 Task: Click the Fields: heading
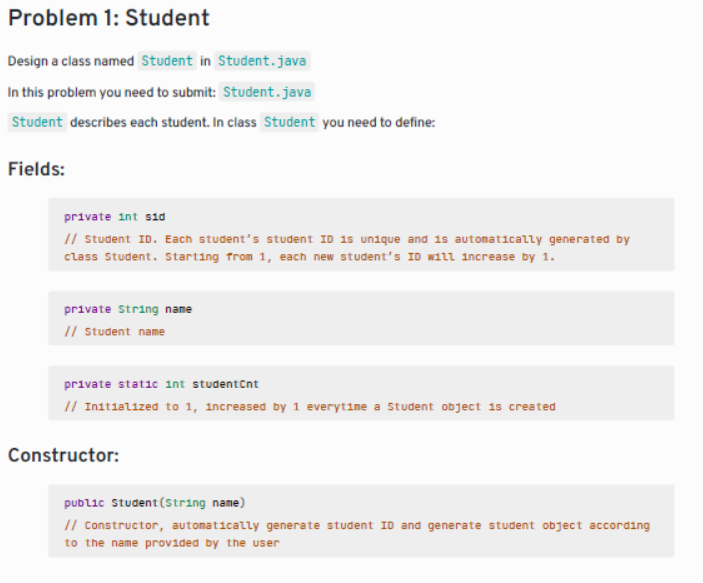36,169
